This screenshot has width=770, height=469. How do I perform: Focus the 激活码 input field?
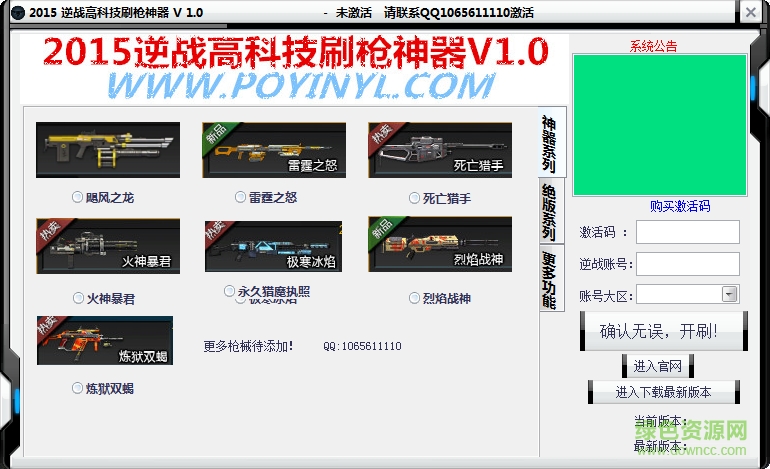click(x=688, y=232)
